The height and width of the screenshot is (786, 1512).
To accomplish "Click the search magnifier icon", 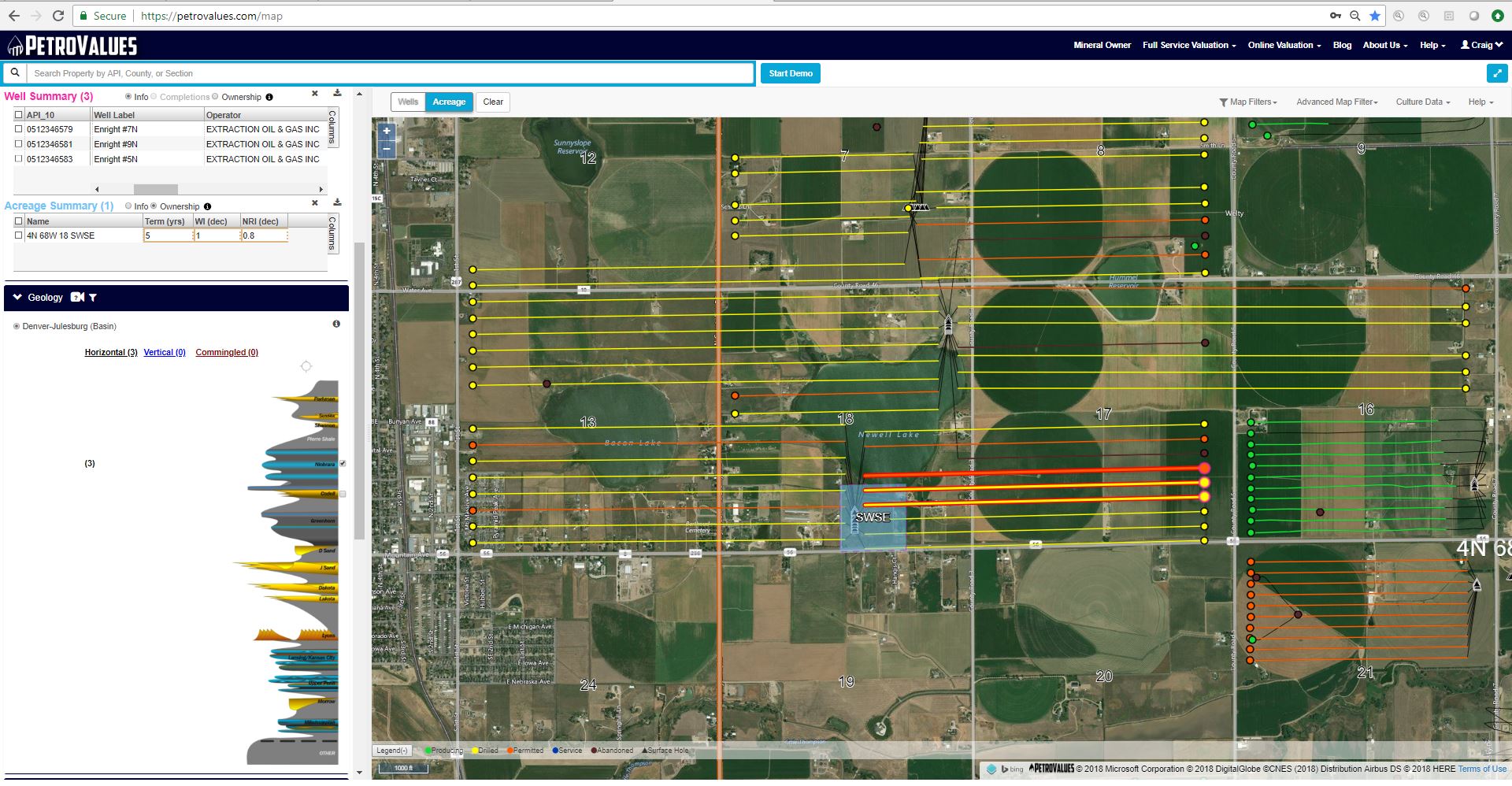I will [x=15, y=73].
